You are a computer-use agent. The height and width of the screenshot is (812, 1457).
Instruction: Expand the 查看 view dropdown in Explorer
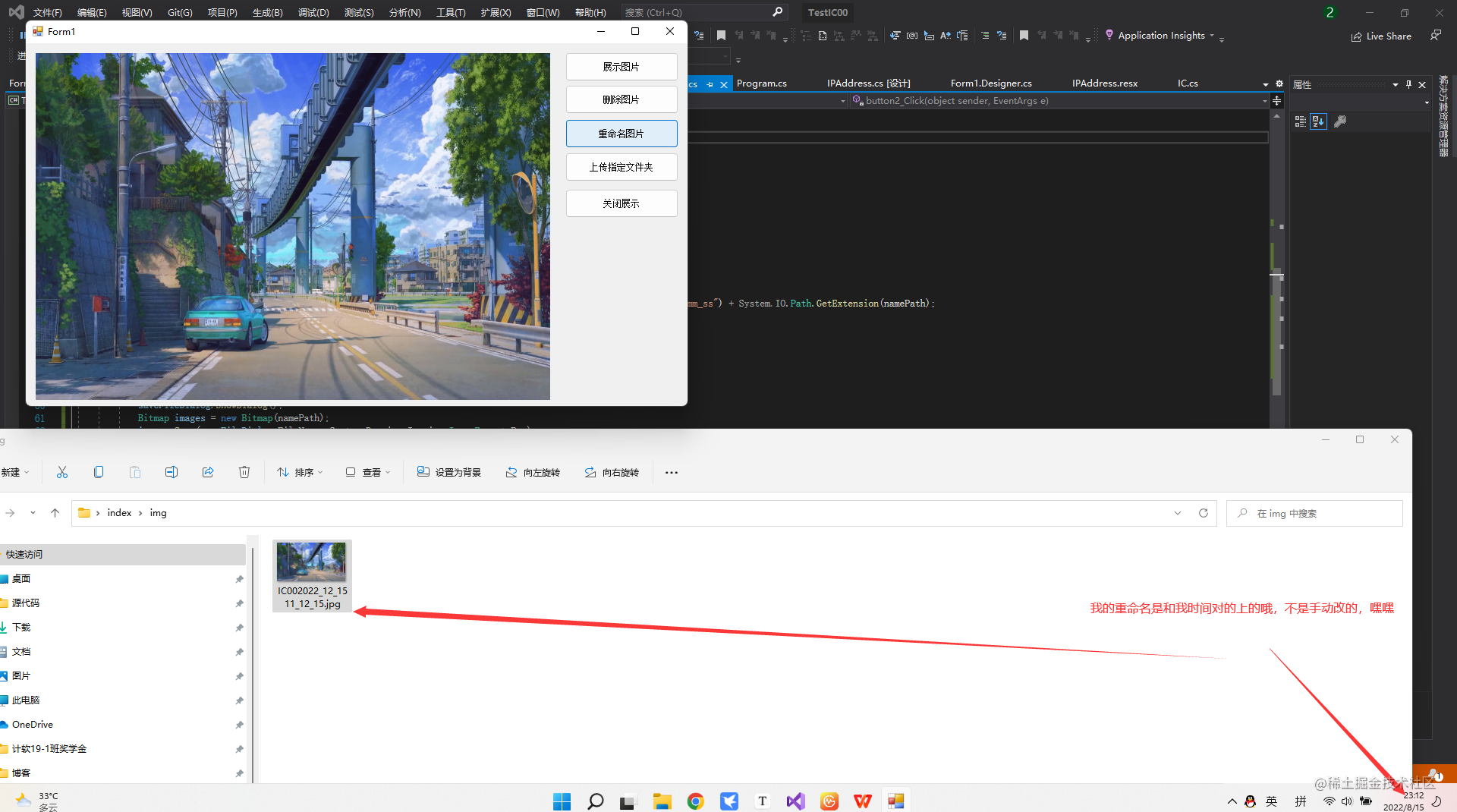point(368,472)
